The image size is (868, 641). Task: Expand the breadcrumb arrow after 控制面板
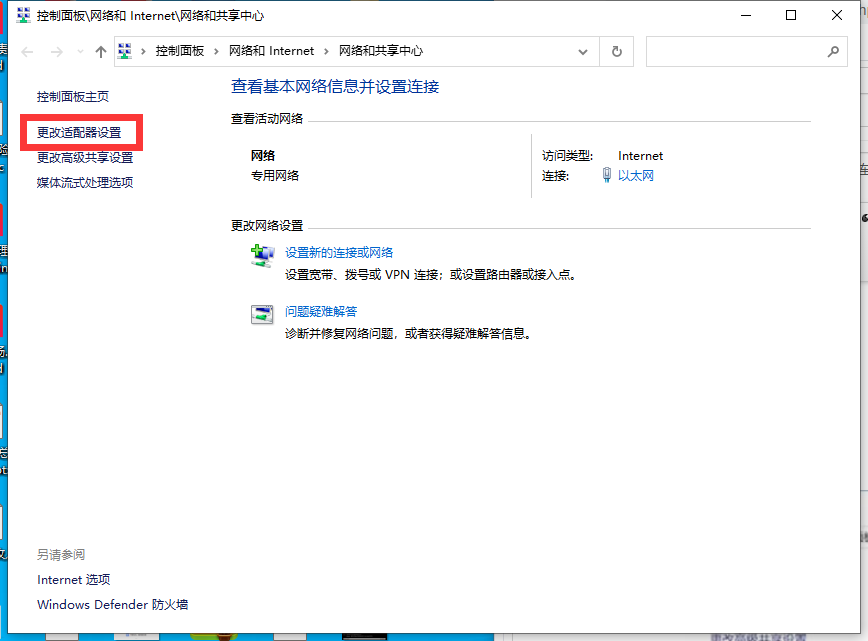pos(219,50)
